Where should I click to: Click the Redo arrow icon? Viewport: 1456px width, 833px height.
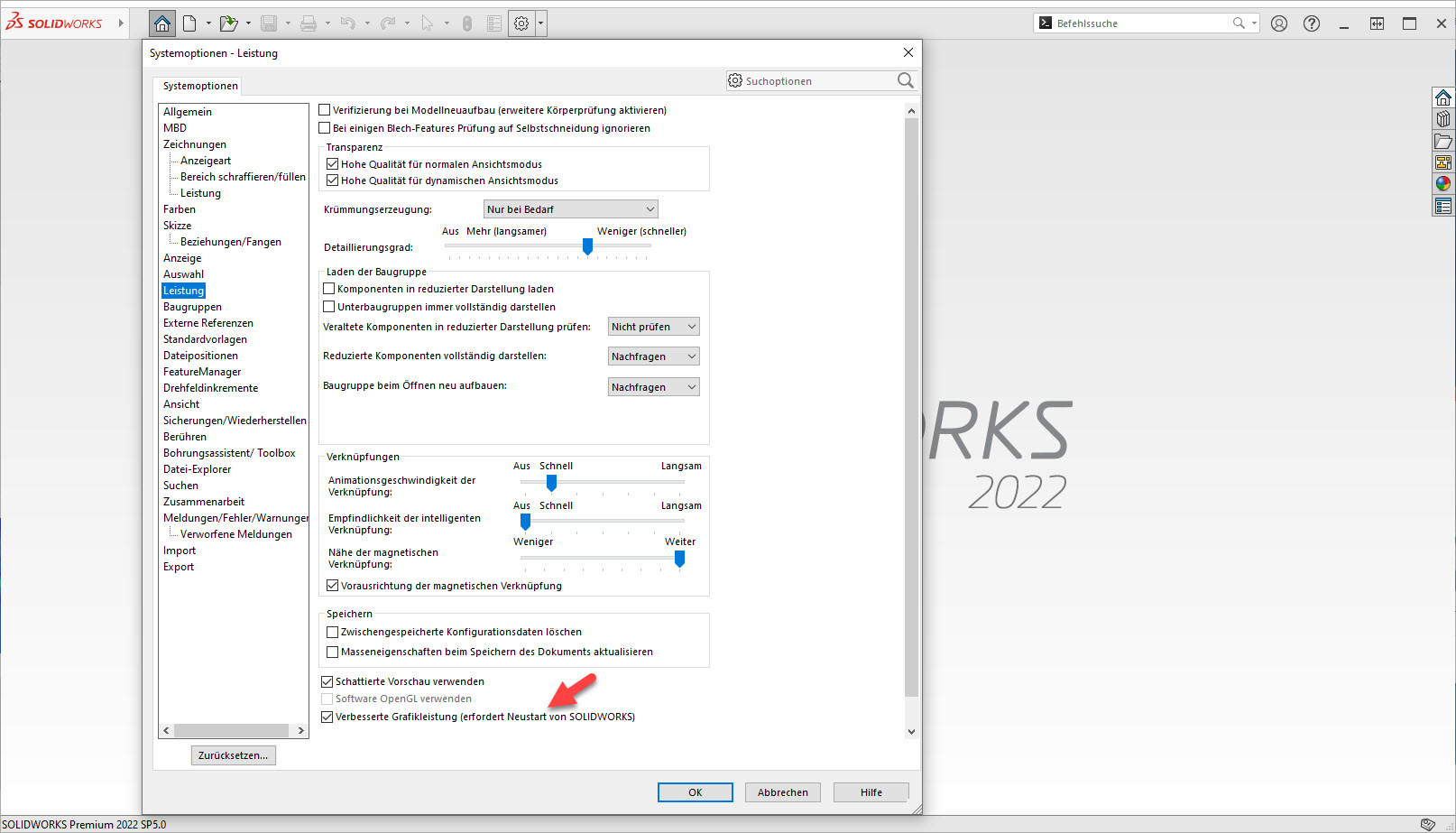pyautogui.click(x=388, y=23)
